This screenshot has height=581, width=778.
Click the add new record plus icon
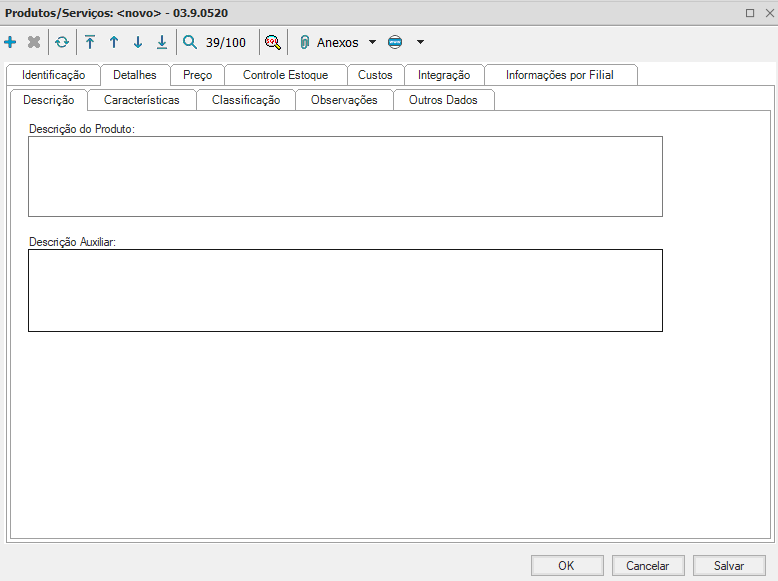(11, 42)
